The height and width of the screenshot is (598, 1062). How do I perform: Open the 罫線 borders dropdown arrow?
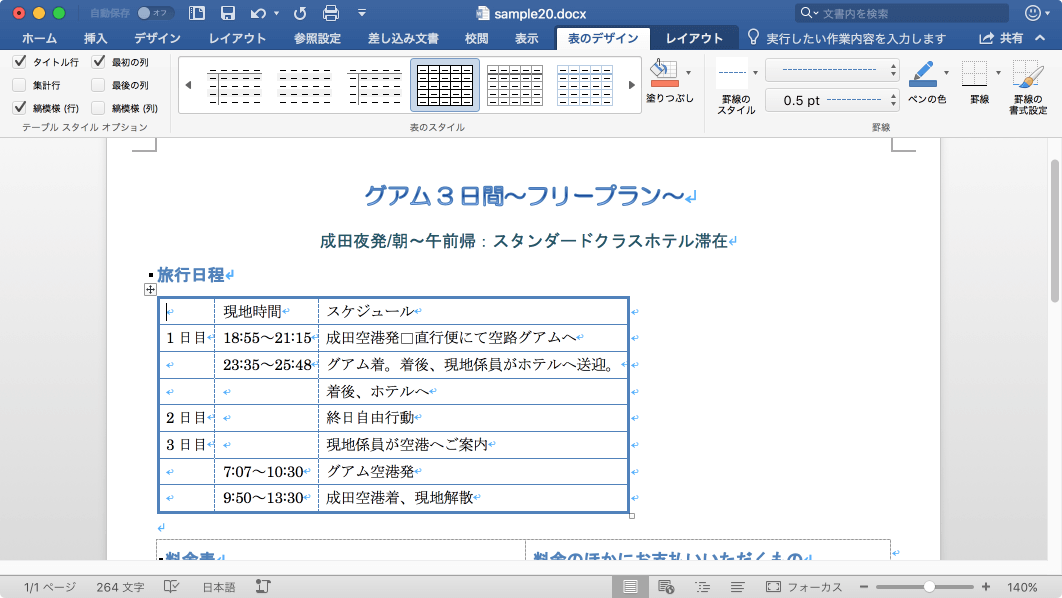click(998, 72)
